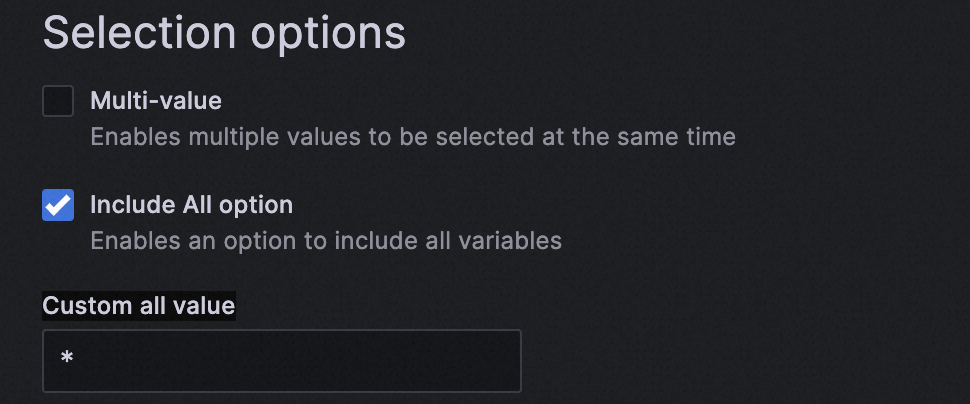Image resolution: width=970 pixels, height=404 pixels.
Task: Click the empty square beside Multi-value
Action: (58, 101)
